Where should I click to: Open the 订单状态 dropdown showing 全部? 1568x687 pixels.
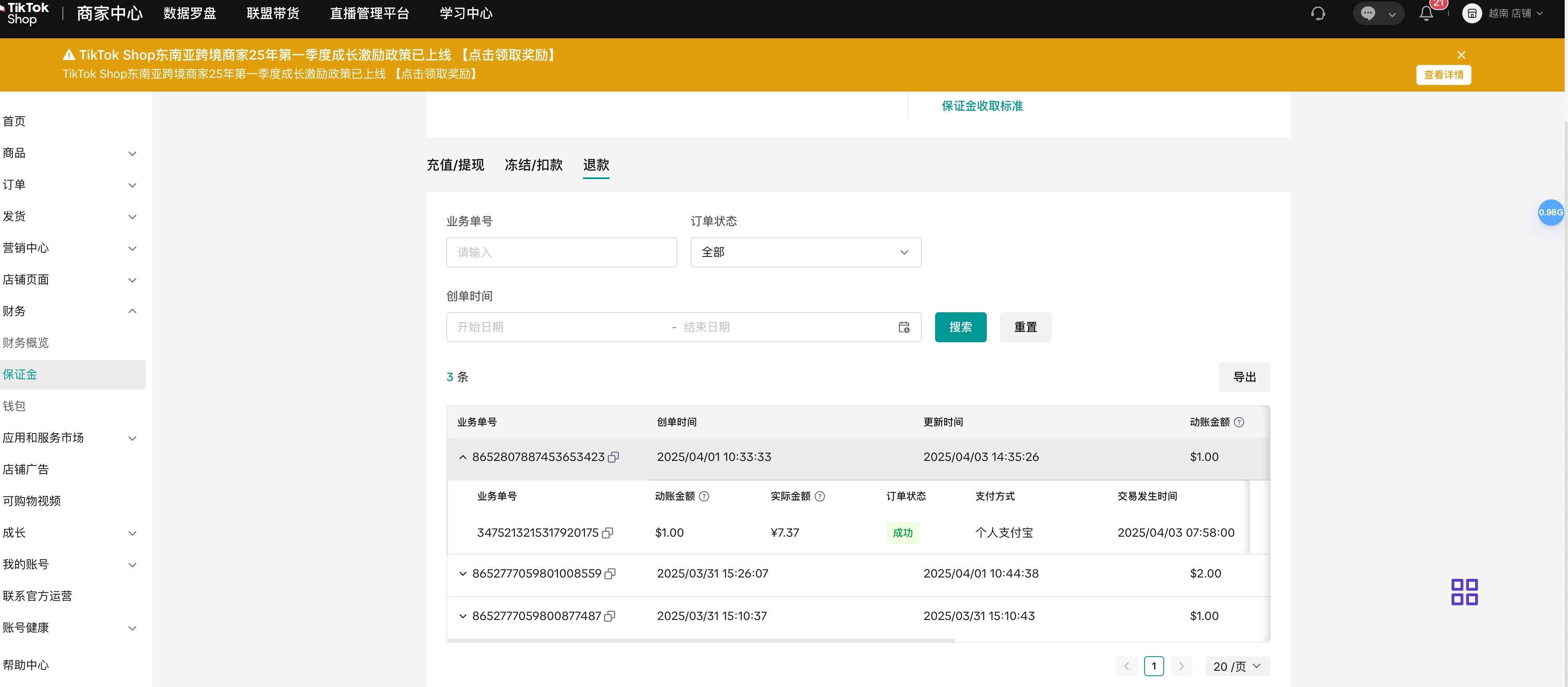(805, 252)
